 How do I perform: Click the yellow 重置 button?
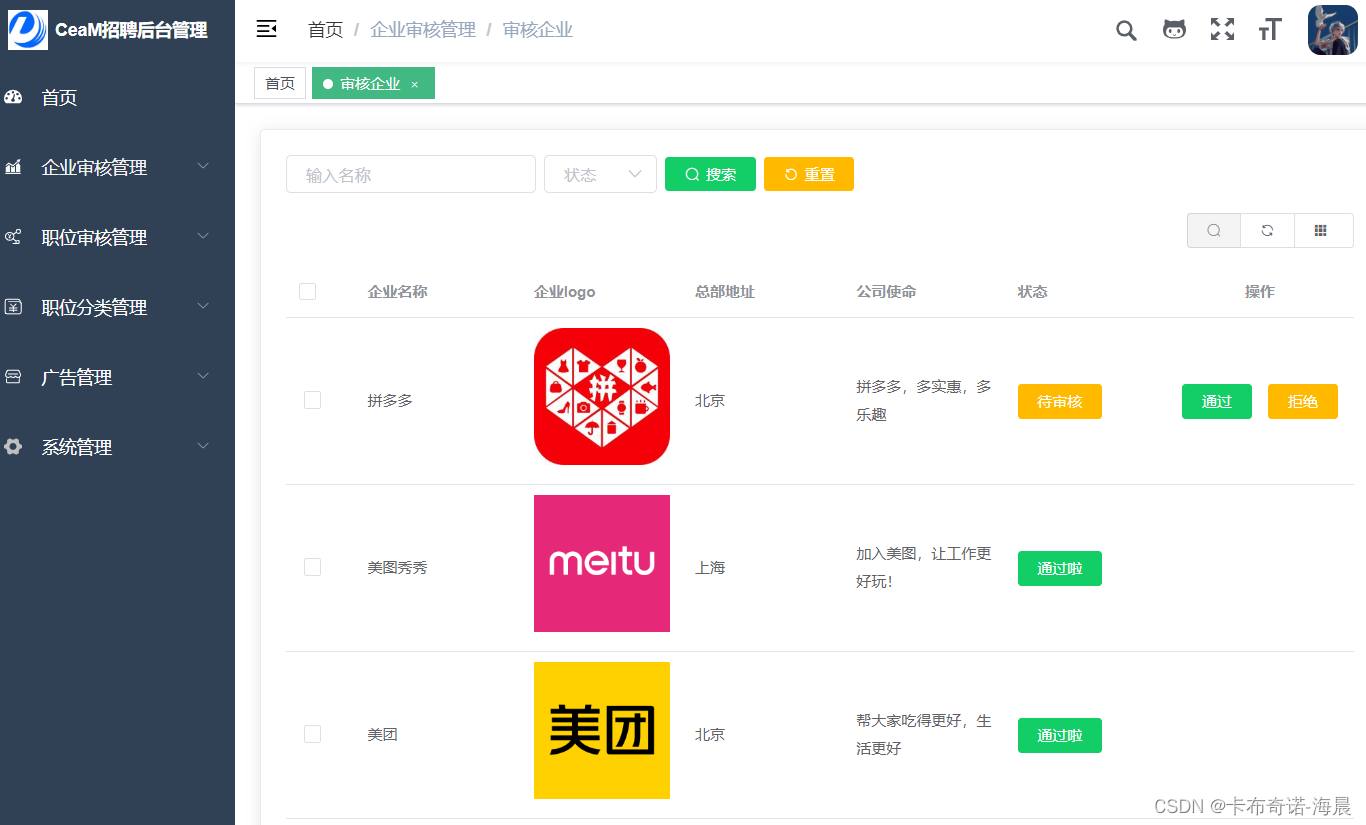(809, 174)
